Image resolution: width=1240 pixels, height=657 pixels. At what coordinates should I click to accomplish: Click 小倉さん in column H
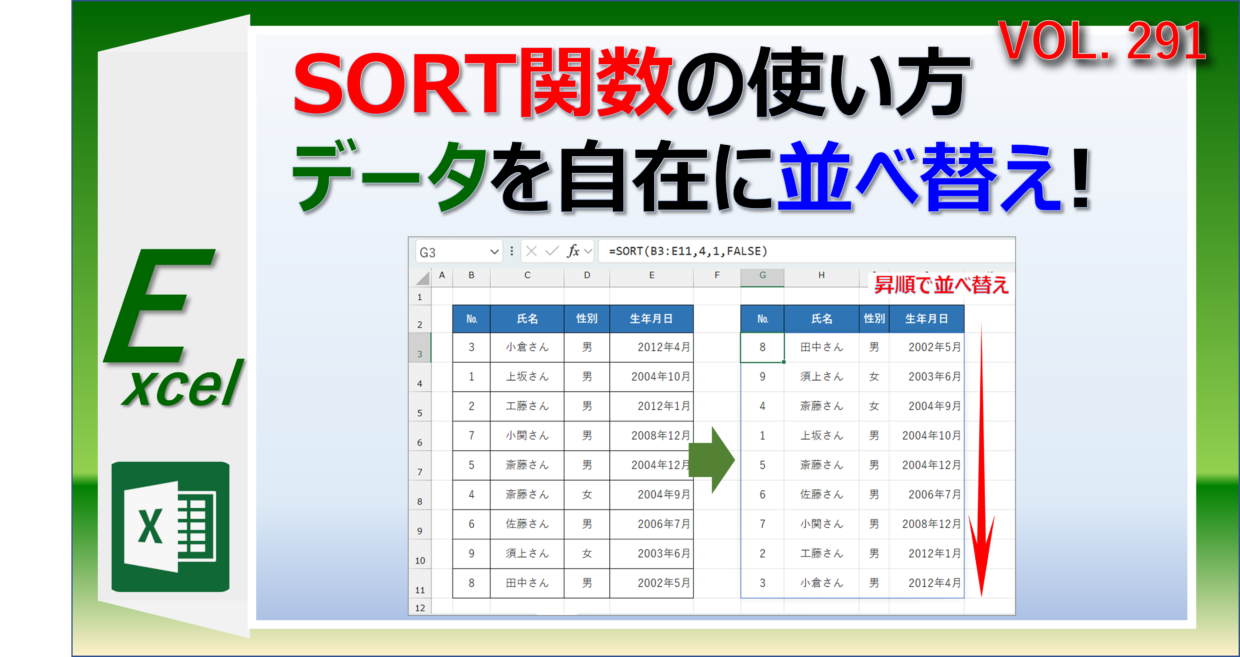821,582
